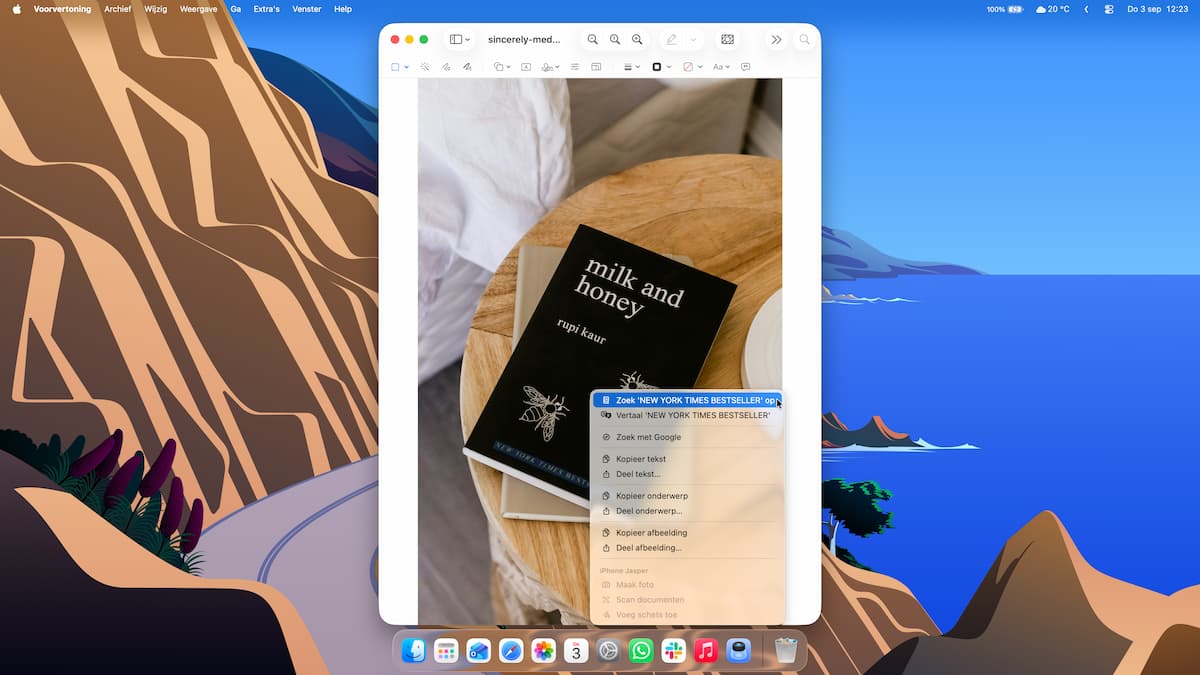The height and width of the screenshot is (675, 1200).
Task: Click the crop to selection toolbar icon
Action: [728, 39]
